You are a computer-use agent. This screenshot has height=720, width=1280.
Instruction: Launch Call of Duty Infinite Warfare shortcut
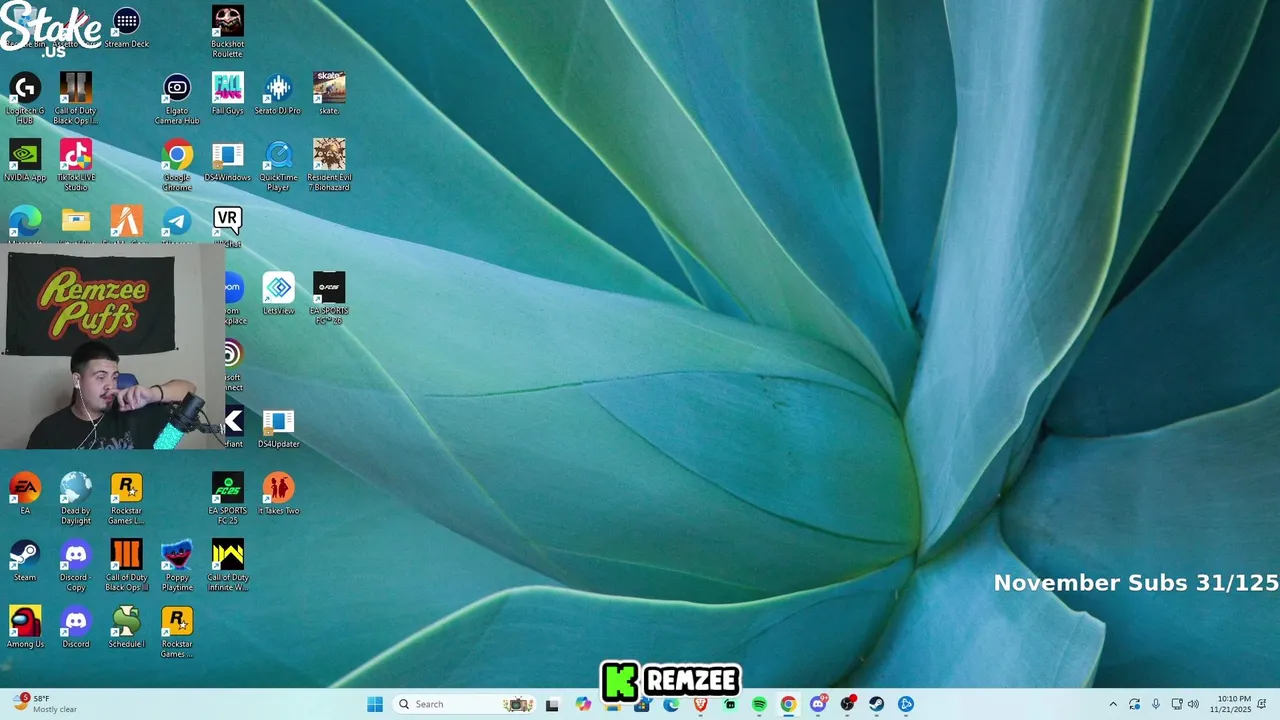(x=227, y=566)
